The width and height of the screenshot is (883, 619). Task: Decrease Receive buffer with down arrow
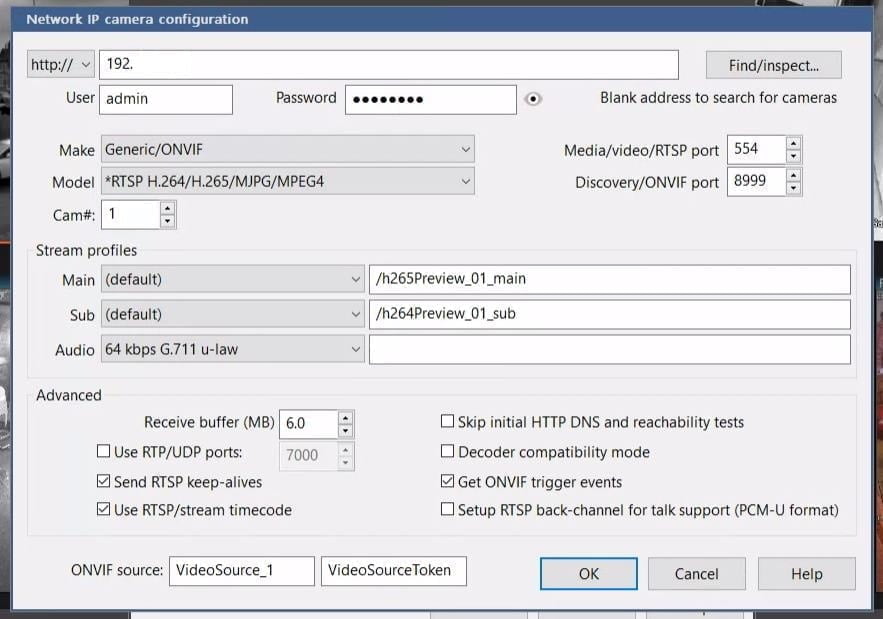345,431
